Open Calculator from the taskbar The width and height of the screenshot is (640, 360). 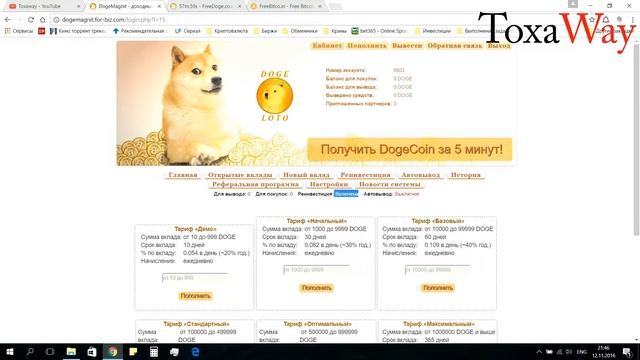(x=154, y=352)
